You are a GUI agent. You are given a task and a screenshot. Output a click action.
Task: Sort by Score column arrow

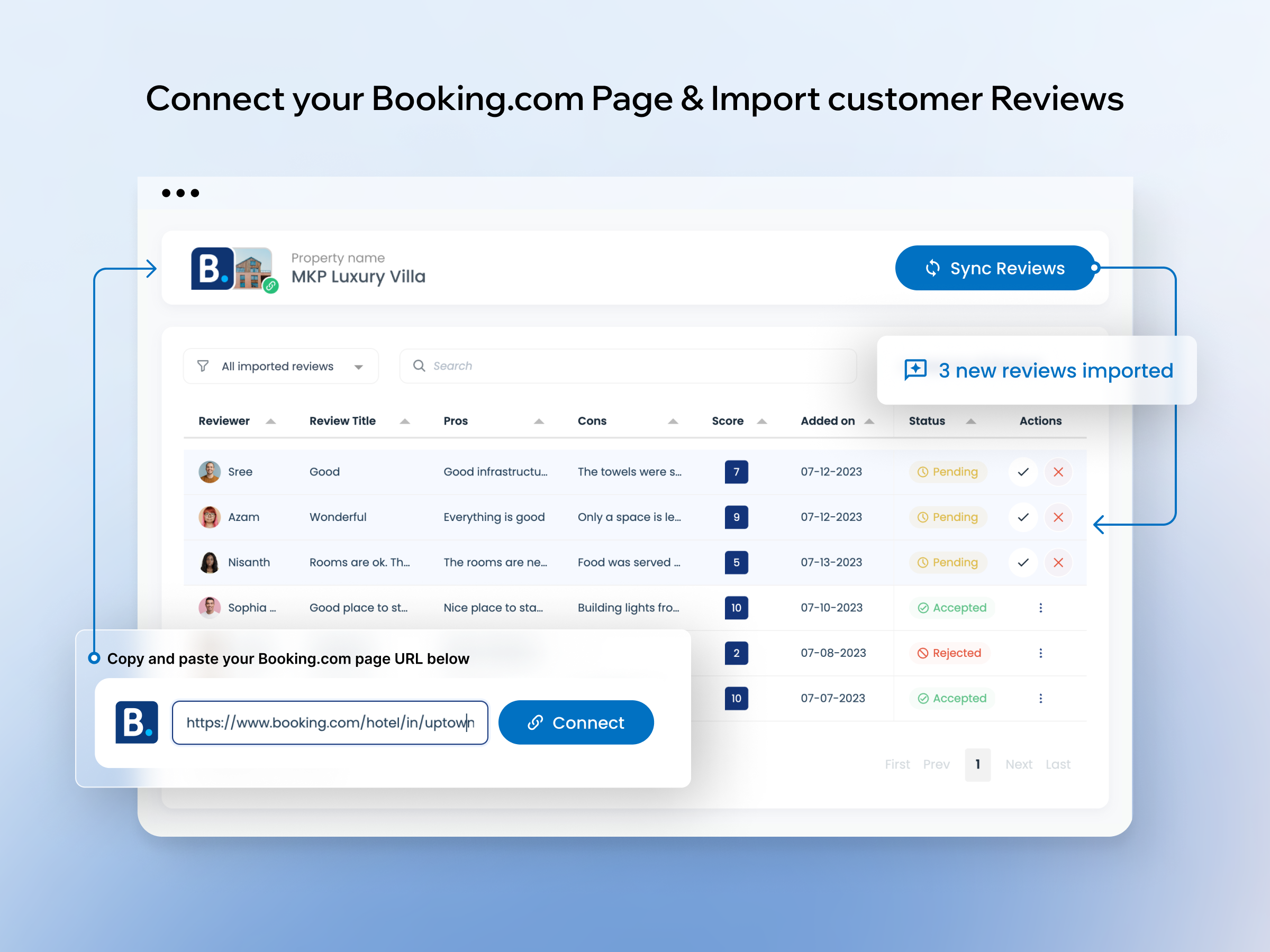[762, 421]
